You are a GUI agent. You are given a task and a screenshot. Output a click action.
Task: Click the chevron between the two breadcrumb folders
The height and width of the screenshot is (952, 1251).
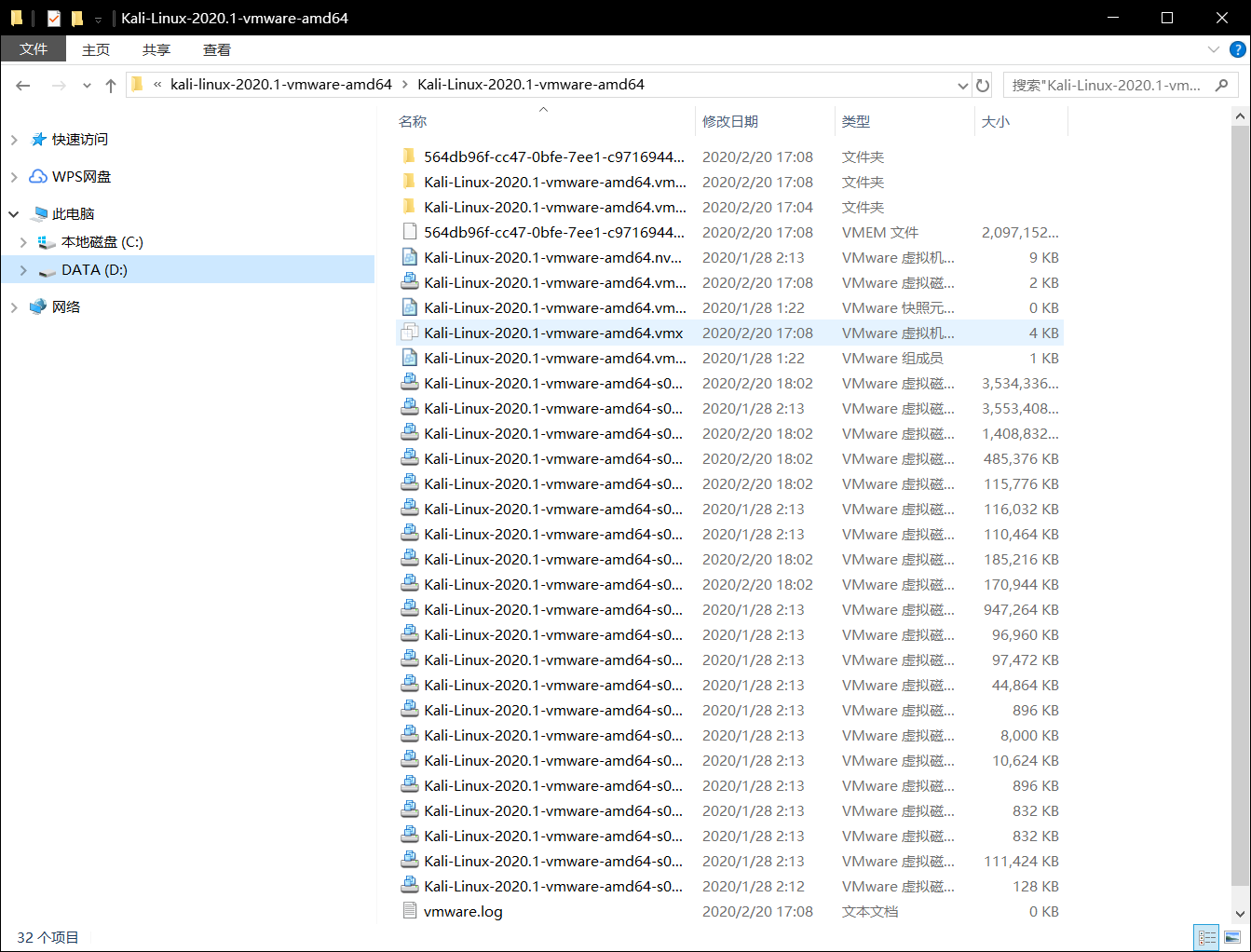pos(405,85)
